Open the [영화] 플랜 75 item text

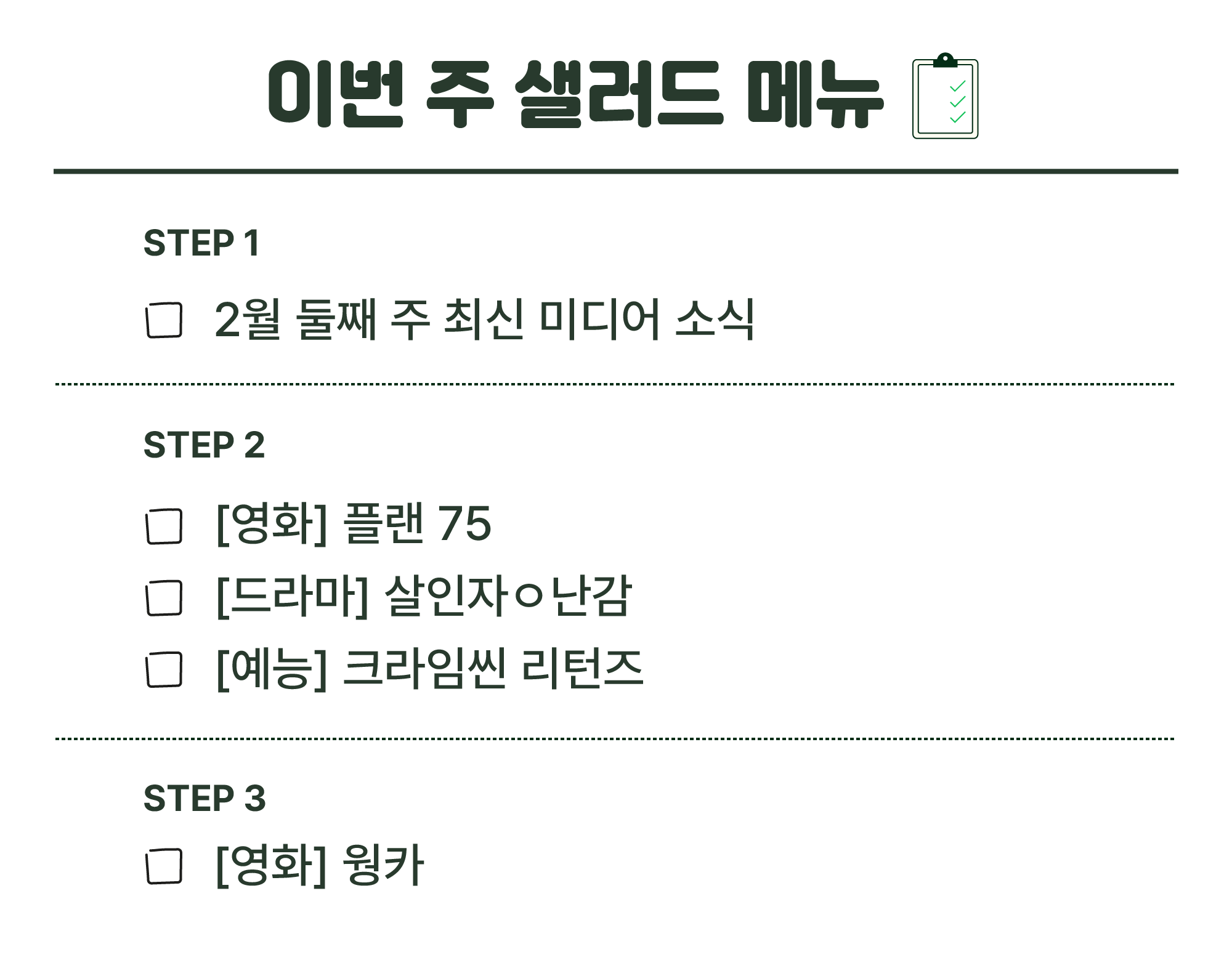click(x=354, y=523)
